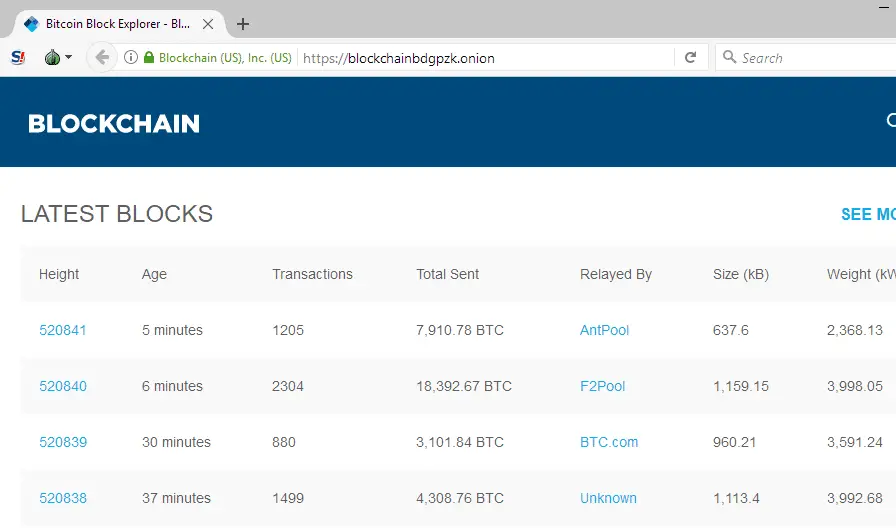Click the Transactions column header
Image resolution: width=896 pixels, height=528 pixels.
313,274
